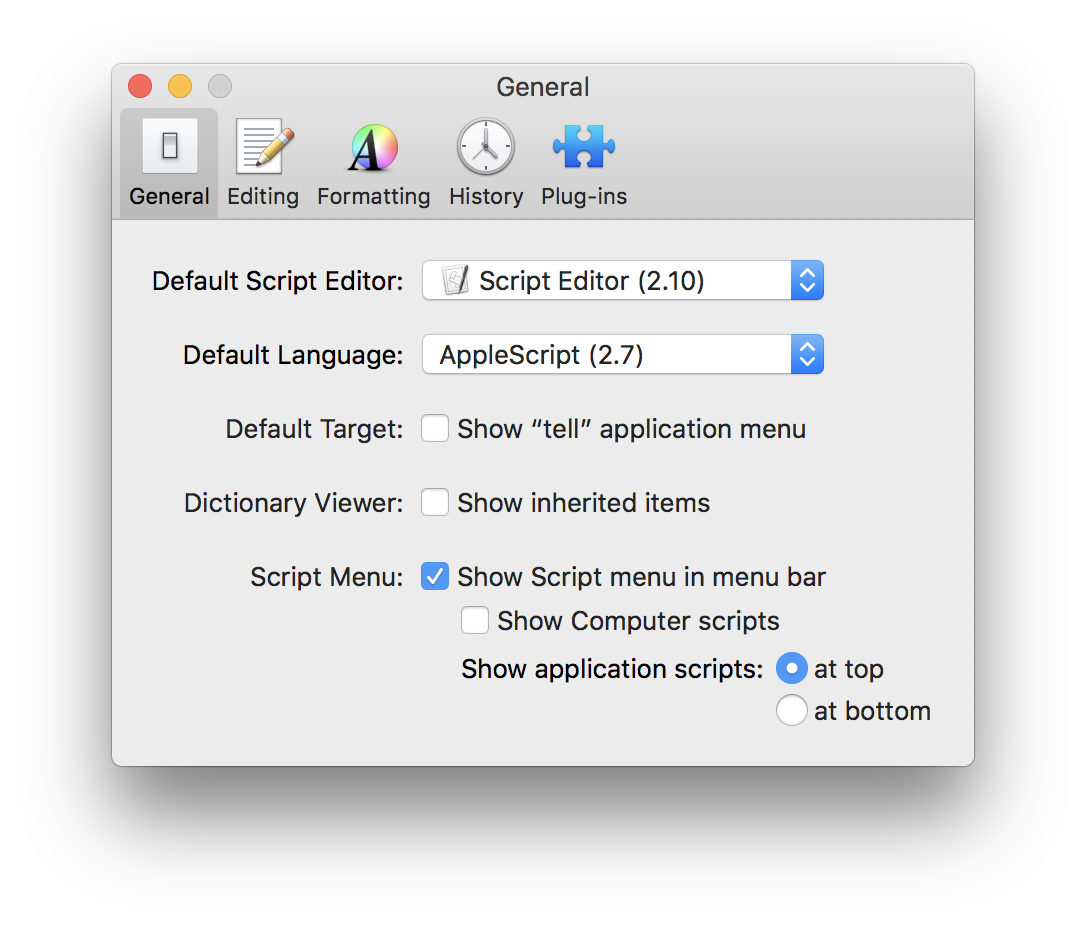Minimize the General preferences window
Viewport: 1086px width, 926px height.
click(179, 86)
